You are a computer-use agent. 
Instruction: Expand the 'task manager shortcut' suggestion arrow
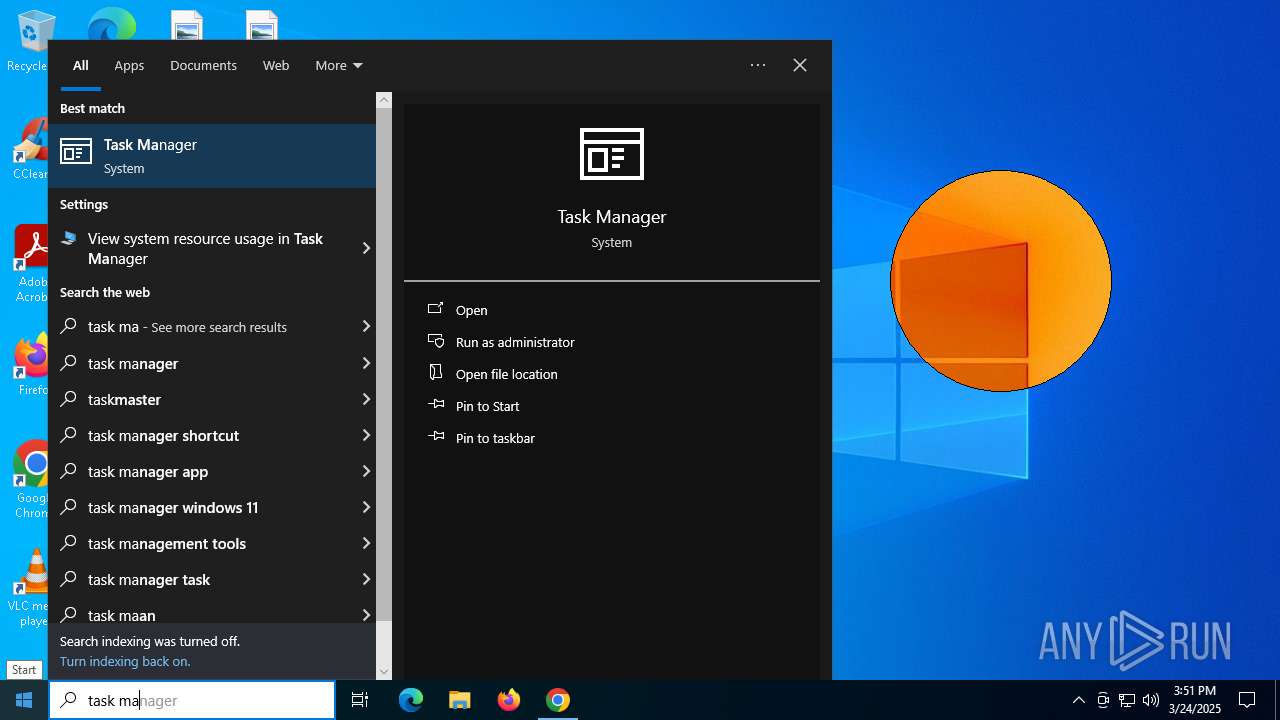point(366,435)
